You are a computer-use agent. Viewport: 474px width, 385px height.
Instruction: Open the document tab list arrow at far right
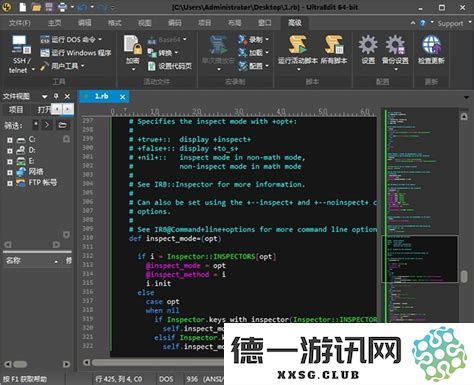pos(466,97)
